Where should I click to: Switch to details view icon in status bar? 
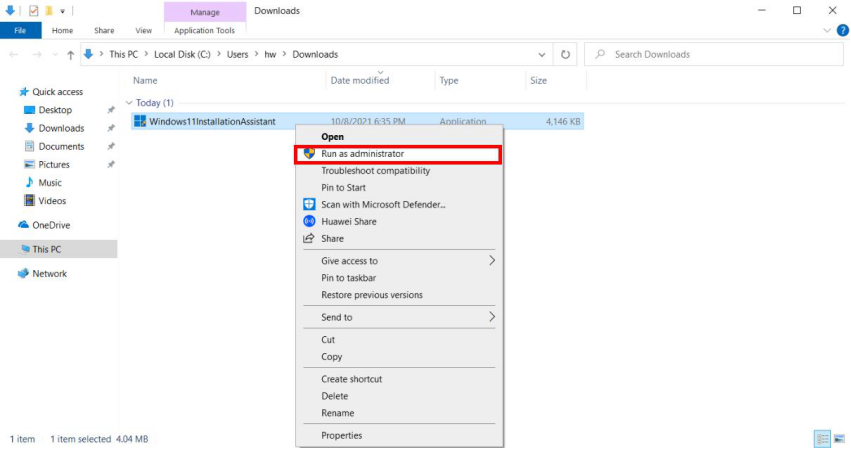click(822, 438)
